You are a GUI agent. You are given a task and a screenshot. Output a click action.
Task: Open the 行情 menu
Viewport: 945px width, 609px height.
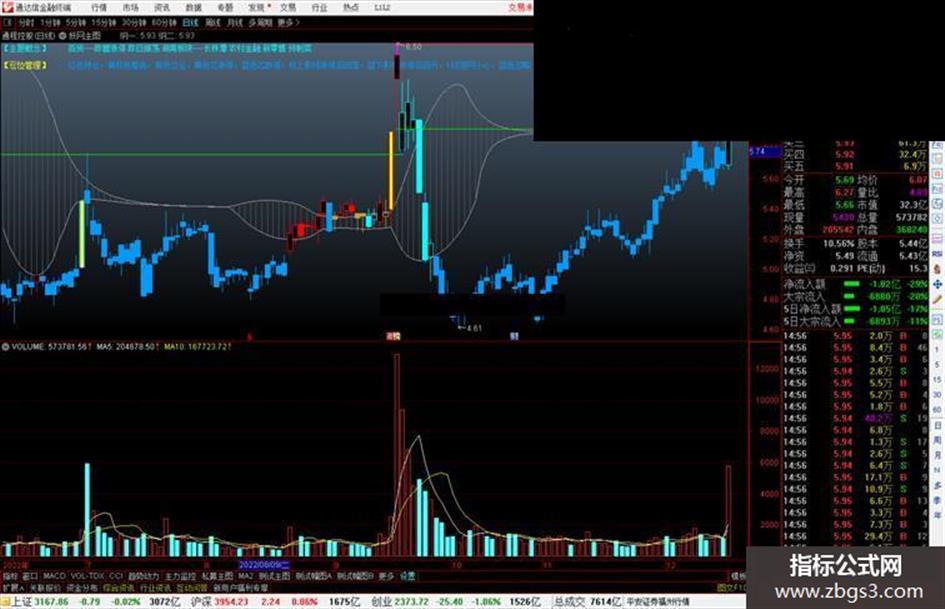pos(99,7)
